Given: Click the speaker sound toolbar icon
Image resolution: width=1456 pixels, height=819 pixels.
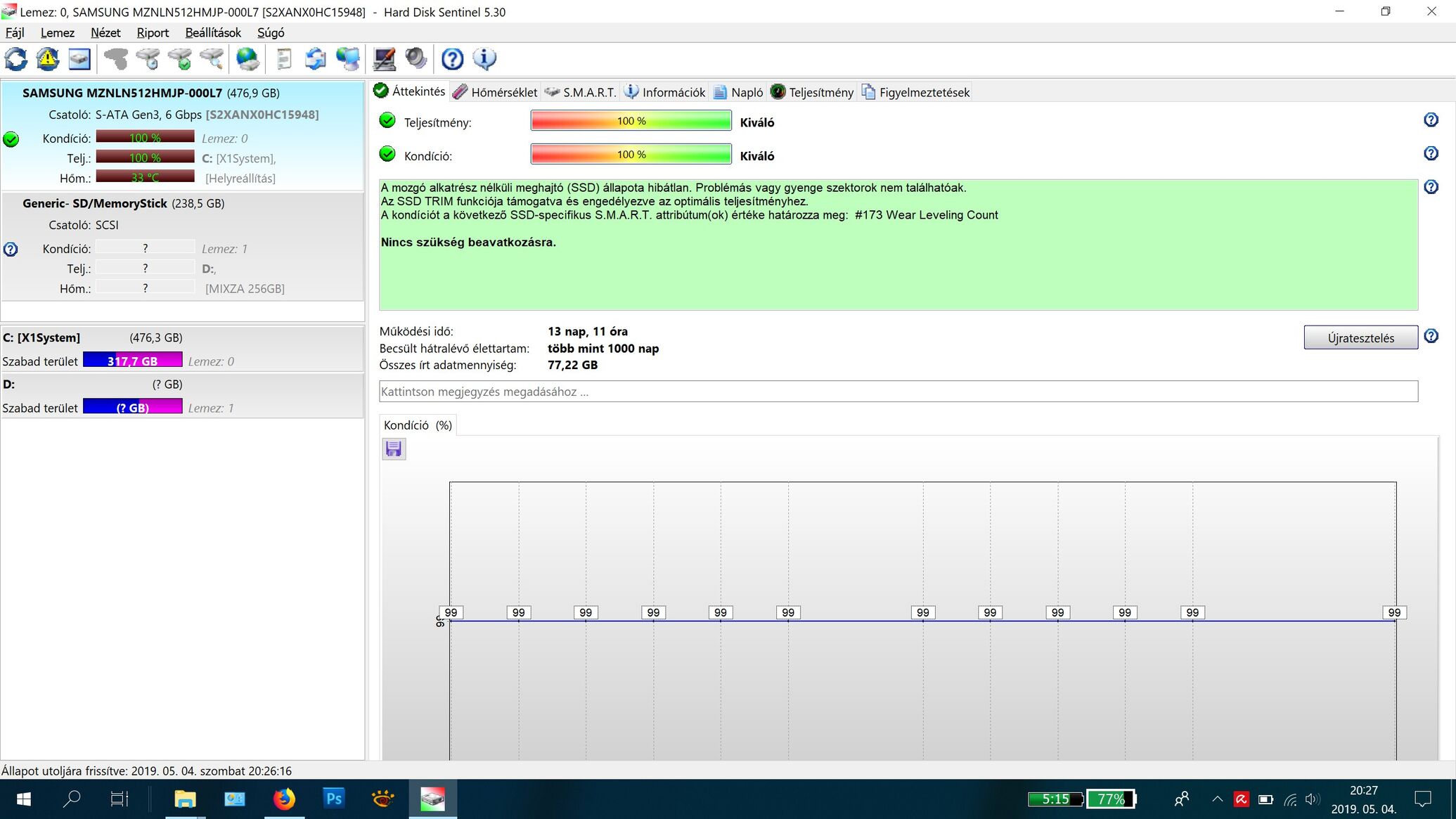Looking at the screenshot, I should 416,59.
